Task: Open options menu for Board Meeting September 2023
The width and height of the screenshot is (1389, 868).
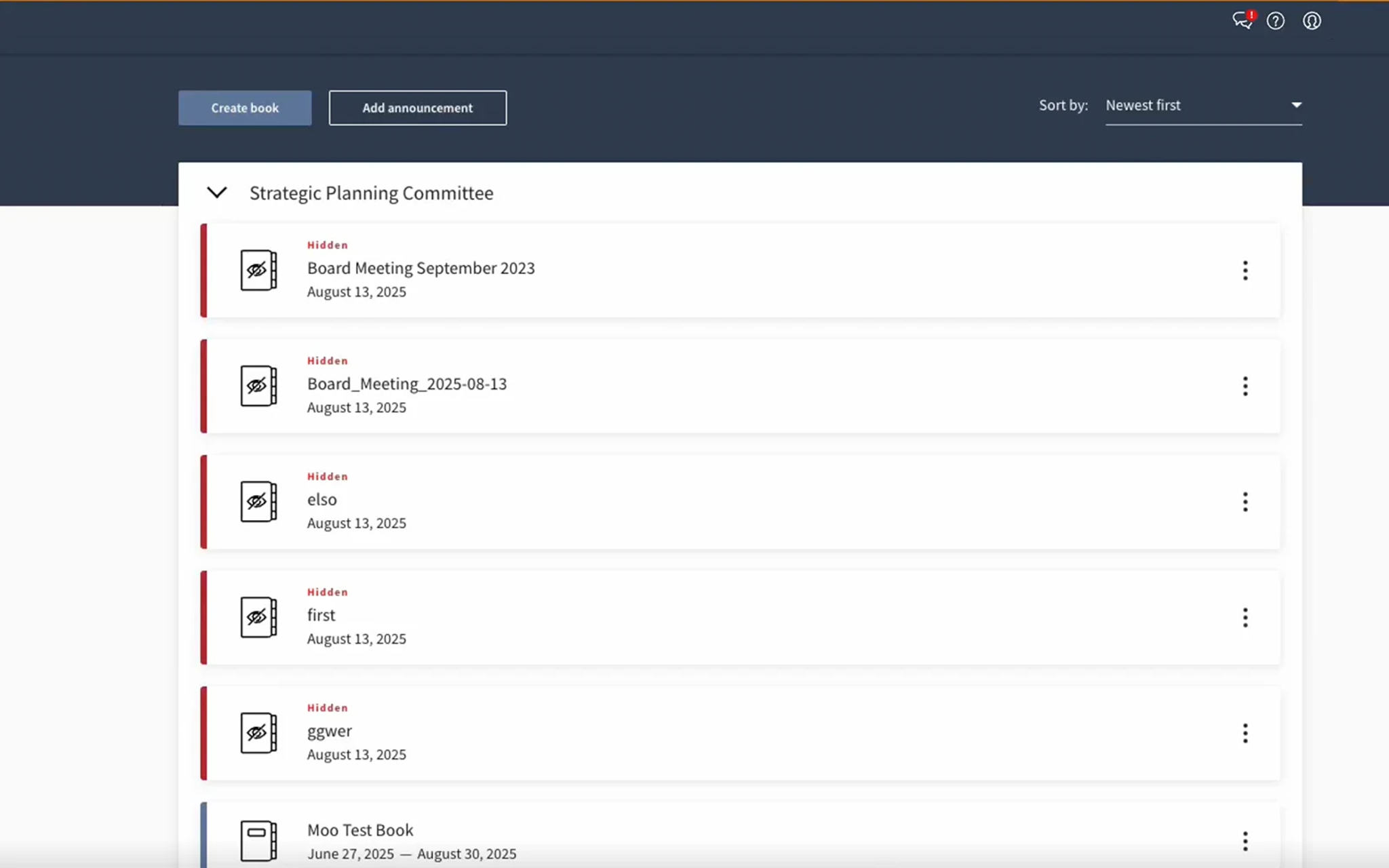Action: [x=1245, y=271]
